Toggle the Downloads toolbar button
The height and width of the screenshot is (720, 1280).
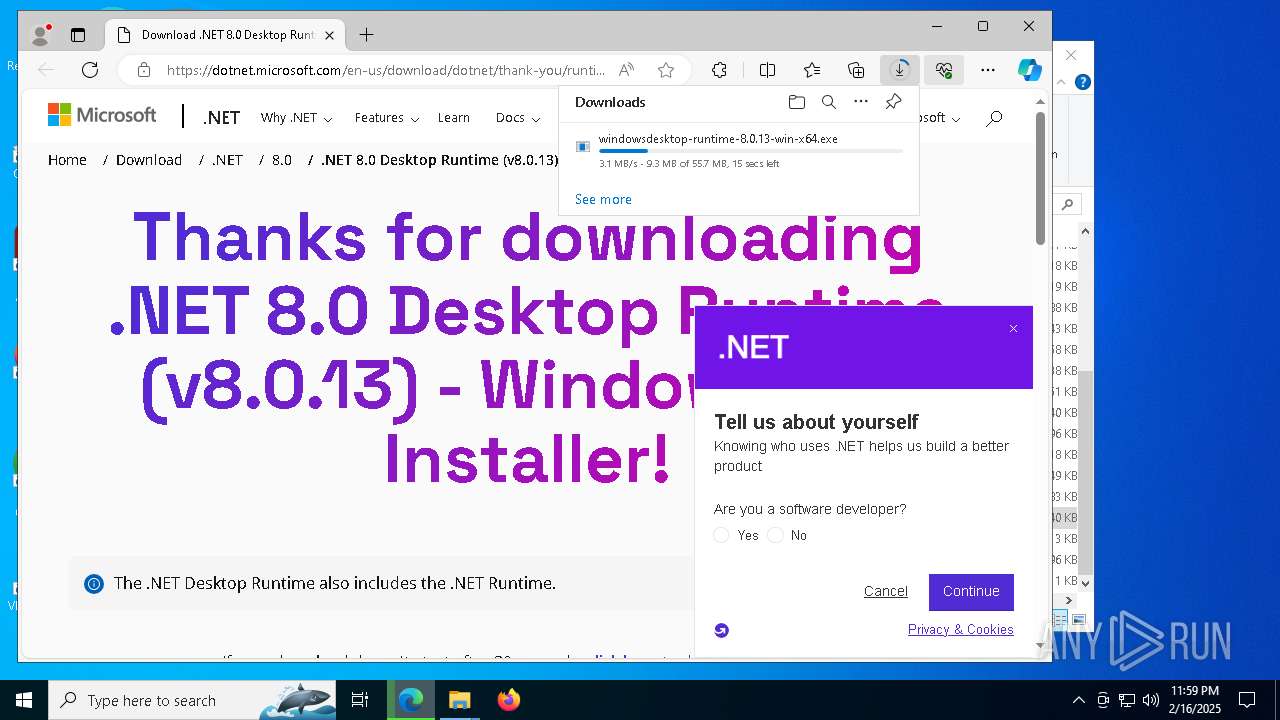pyautogui.click(x=899, y=70)
